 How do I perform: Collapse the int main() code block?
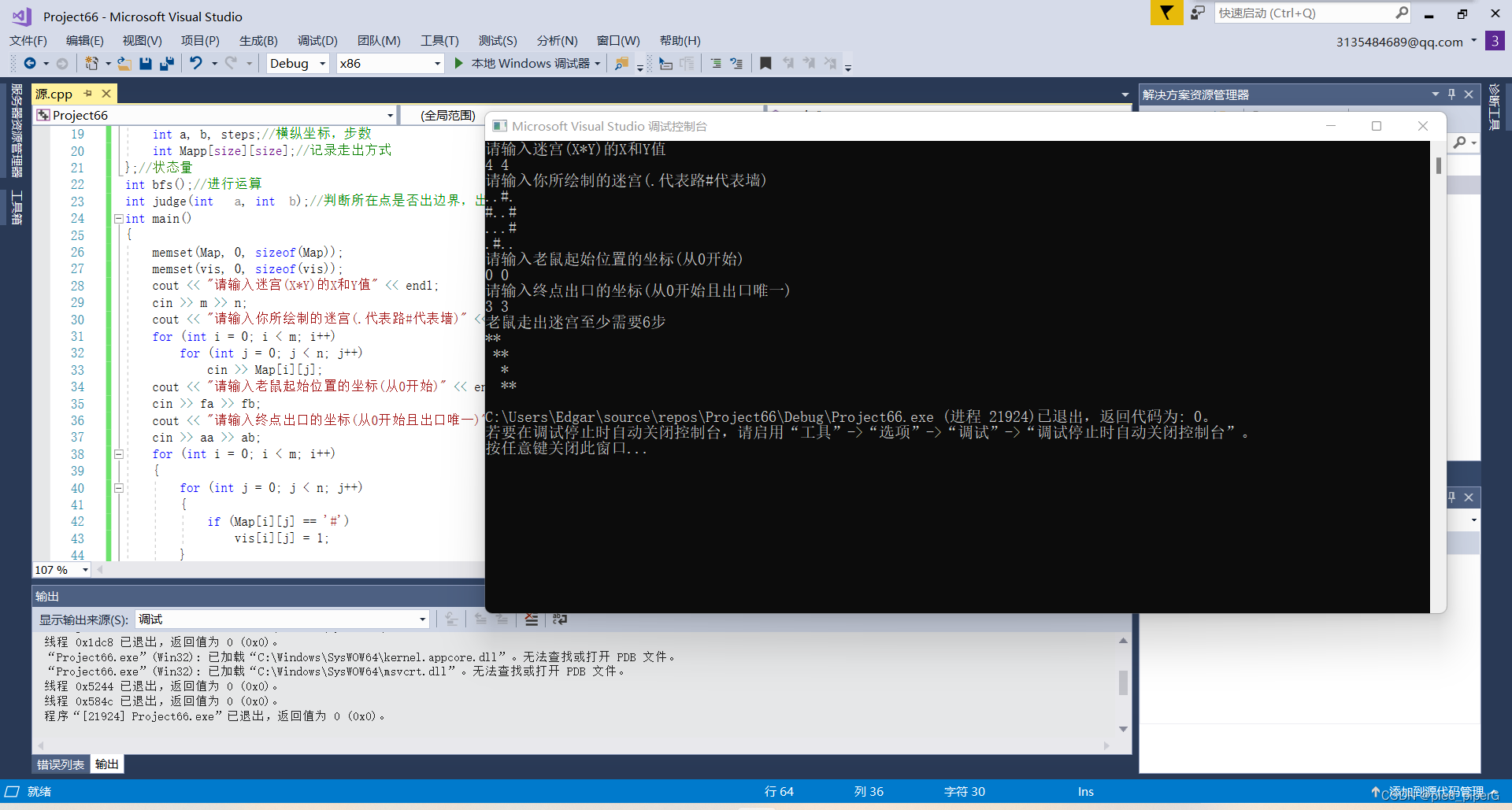pos(118,219)
